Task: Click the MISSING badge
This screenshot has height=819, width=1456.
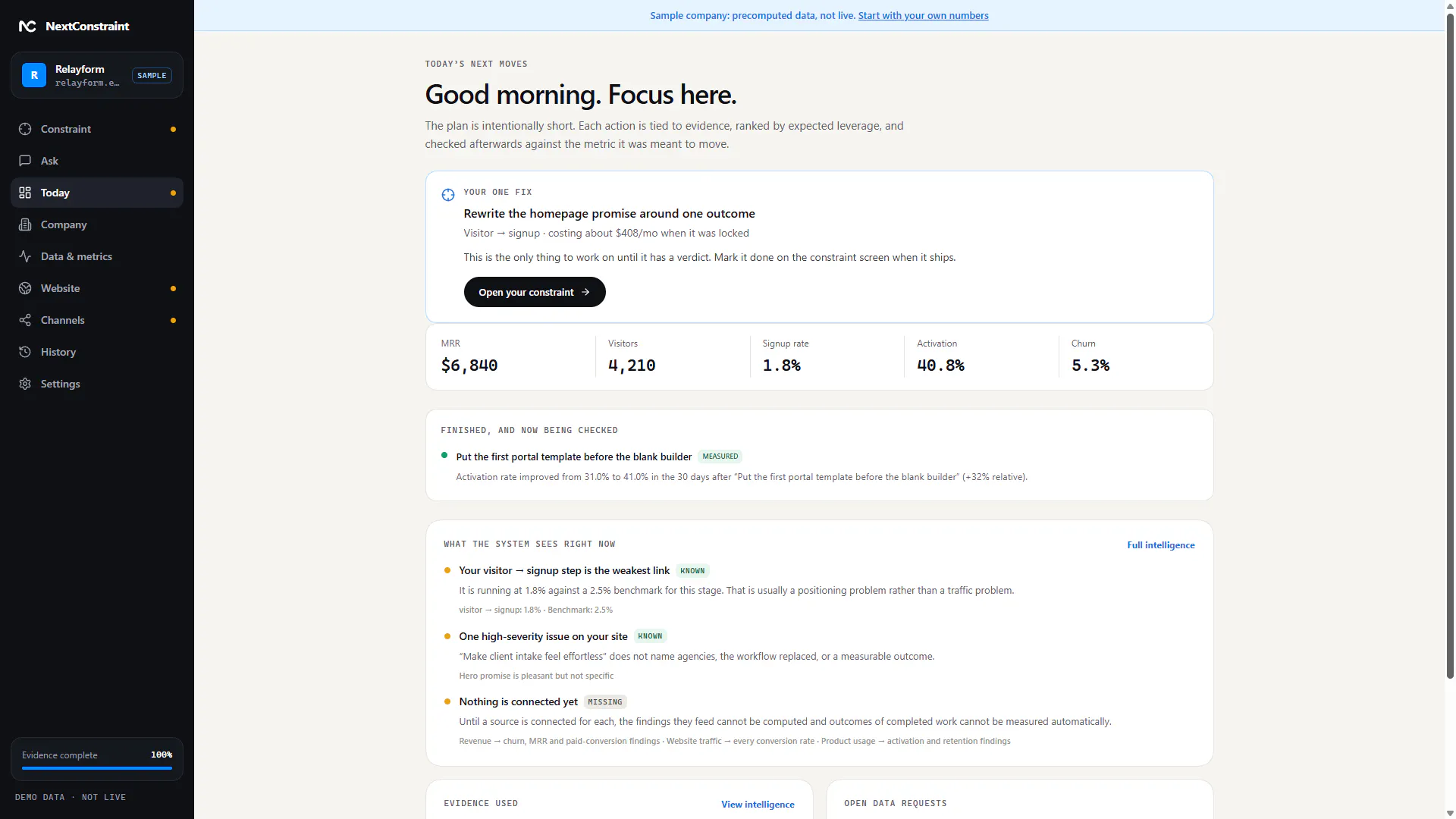Action: click(x=605, y=702)
